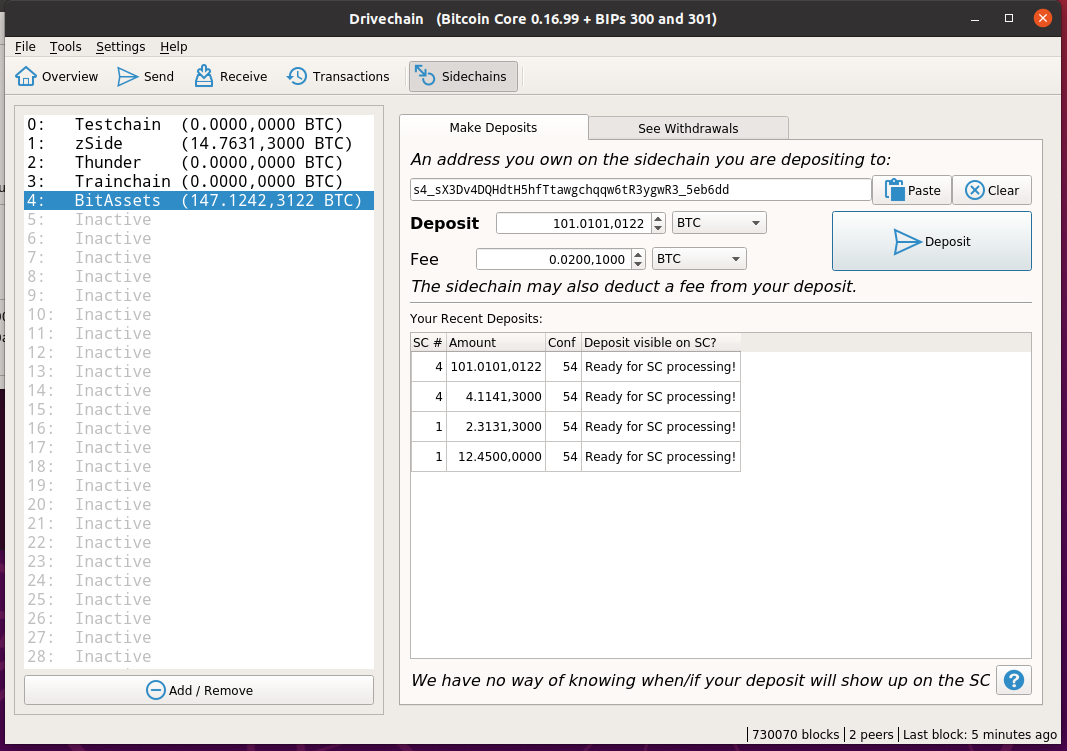Decrease the Deposit amount with the down arrow
The width and height of the screenshot is (1067, 751).
tap(659, 228)
